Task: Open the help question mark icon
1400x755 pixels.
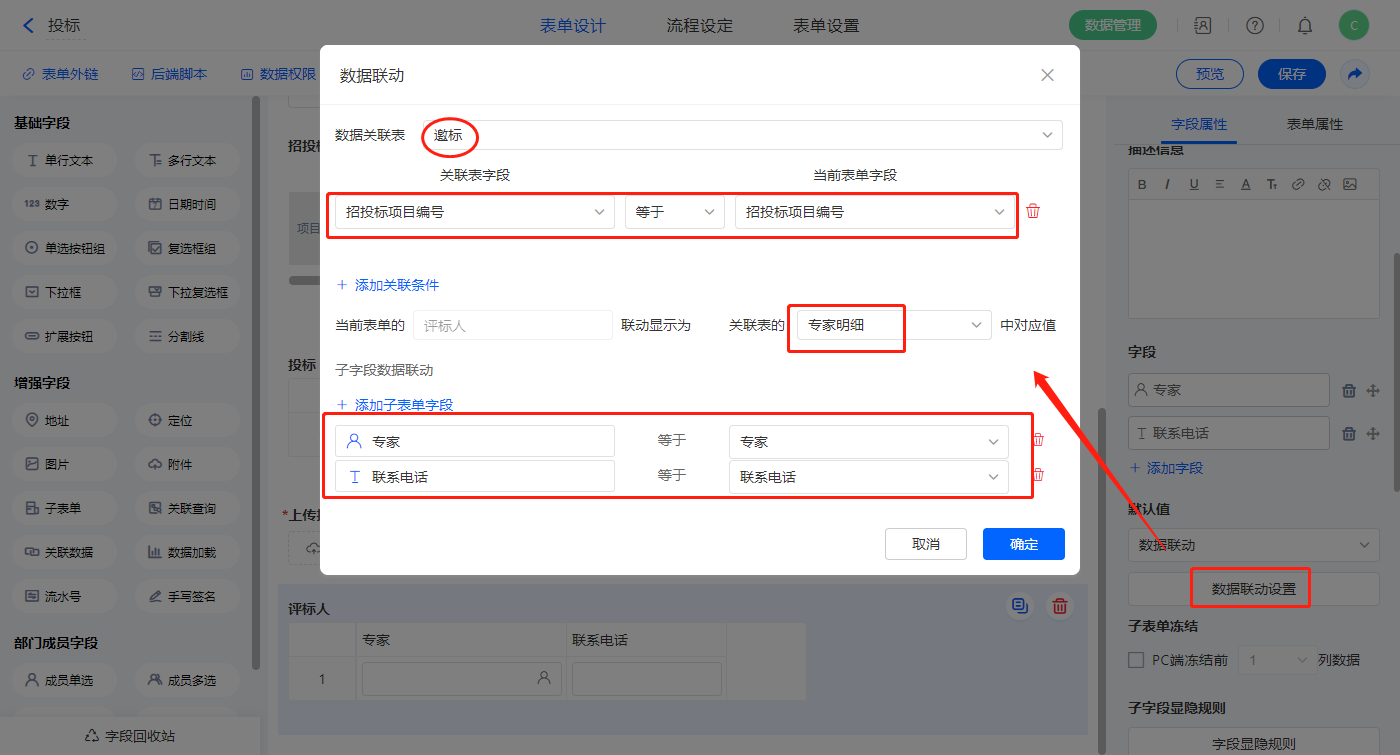Action: (1255, 26)
